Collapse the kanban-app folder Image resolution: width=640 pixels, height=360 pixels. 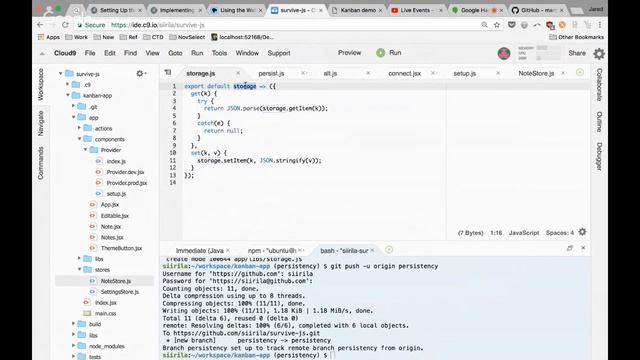[68, 95]
